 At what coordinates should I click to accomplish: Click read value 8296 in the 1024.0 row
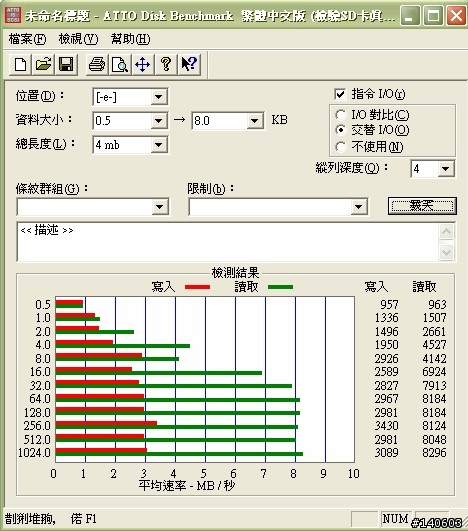(434, 453)
